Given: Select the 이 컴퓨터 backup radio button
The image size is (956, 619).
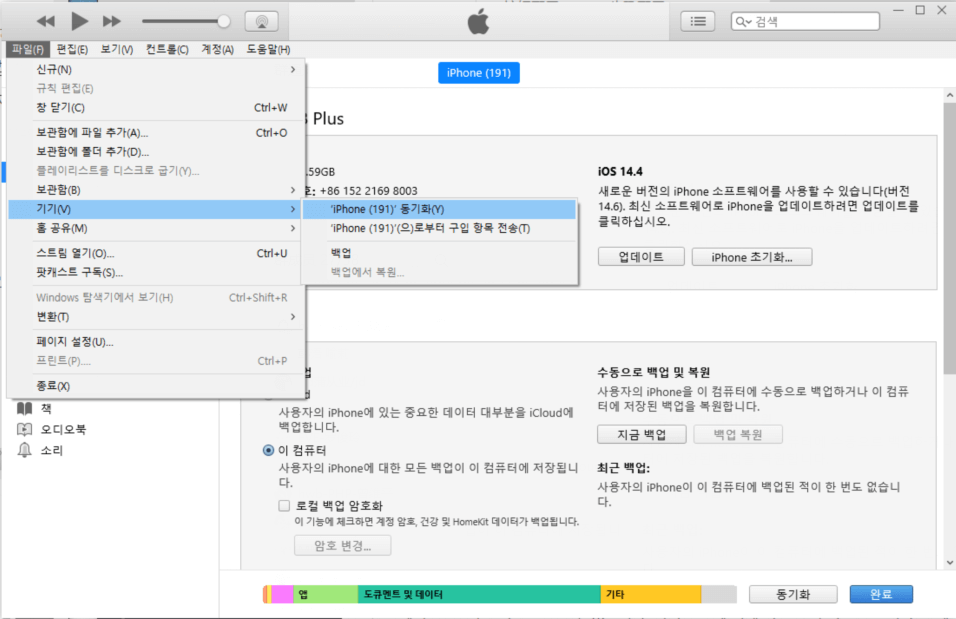Looking at the screenshot, I should click(267, 450).
